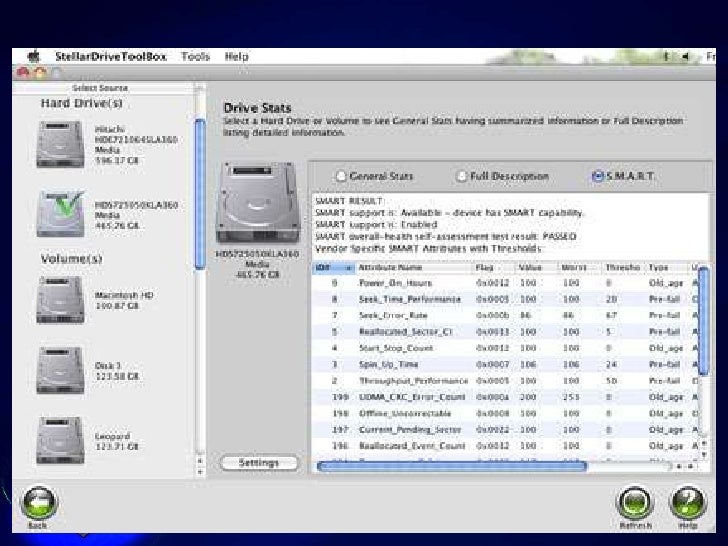Select the Macintosh HD volume icon
Screen dimensions: 728x546
(60, 300)
